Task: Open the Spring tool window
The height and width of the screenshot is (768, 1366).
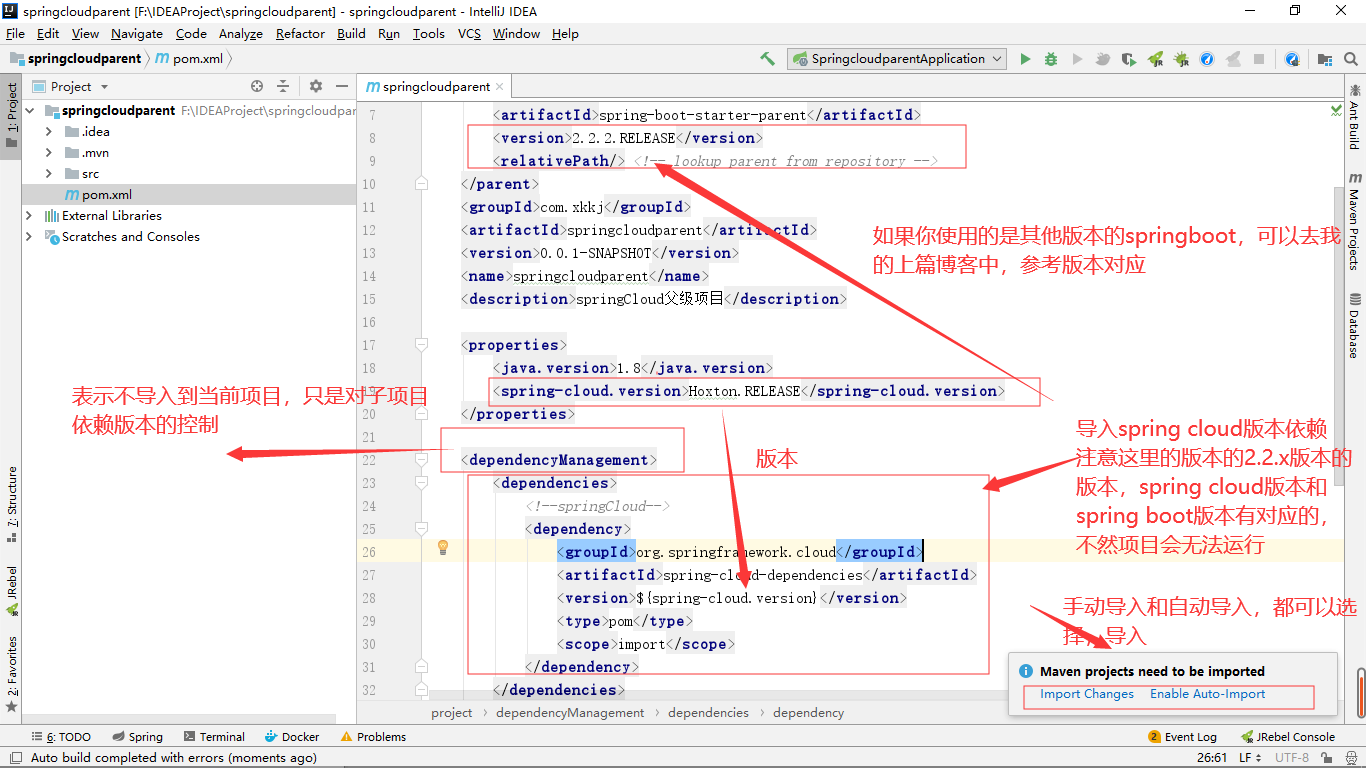Action: coord(137,737)
